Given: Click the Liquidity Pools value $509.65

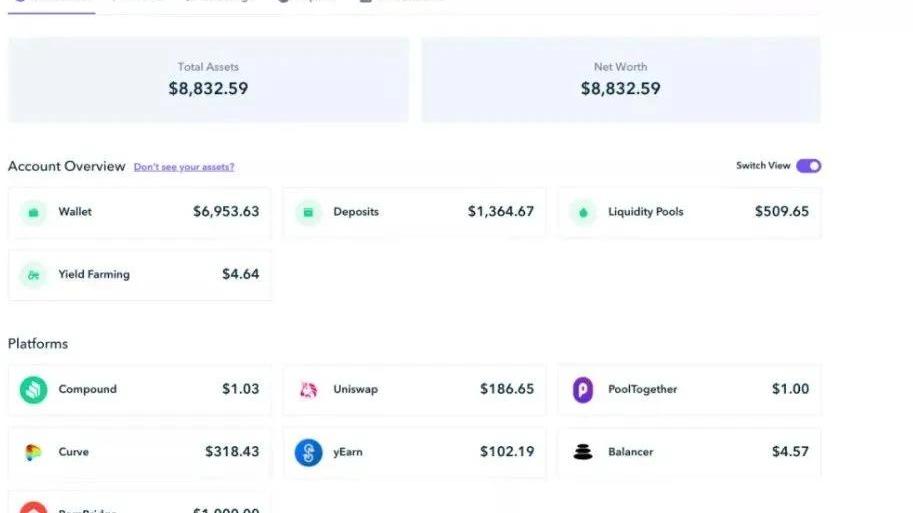Looking at the screenshot, I should (782, 212).
